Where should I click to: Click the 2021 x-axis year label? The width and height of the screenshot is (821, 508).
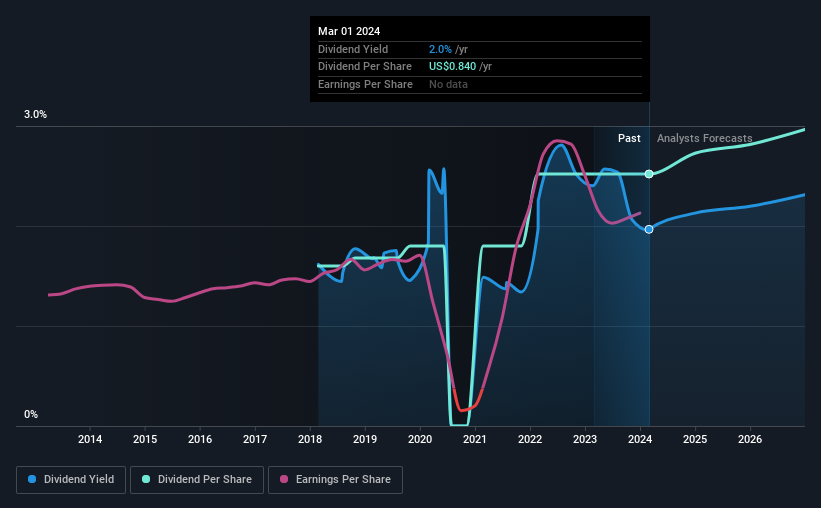(x=475, y=439)
